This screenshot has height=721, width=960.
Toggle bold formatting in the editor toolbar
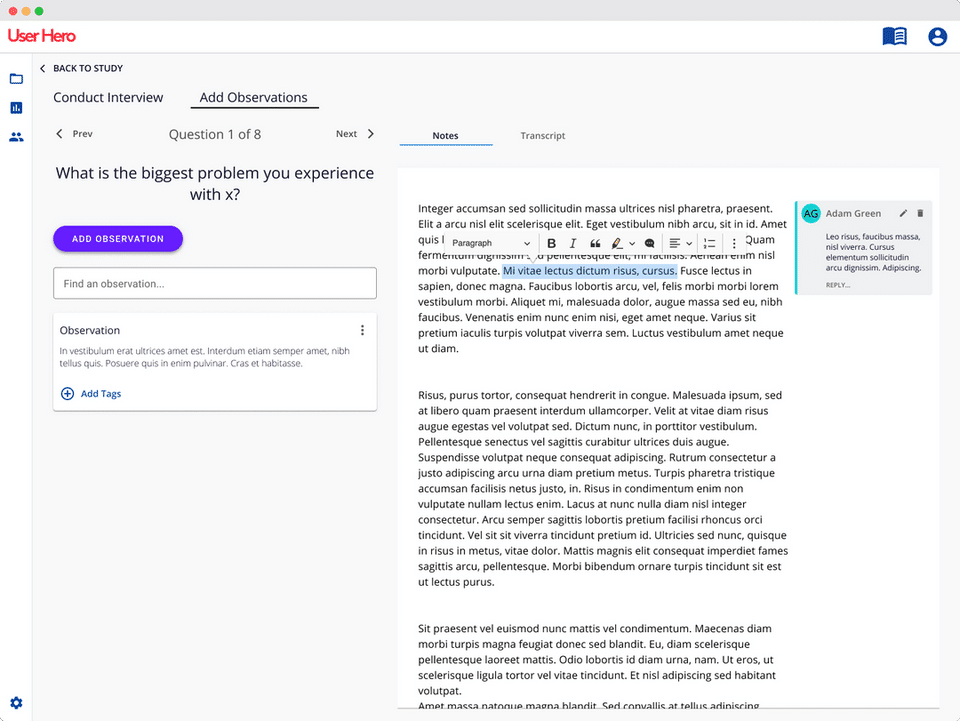tap(551, 243)
